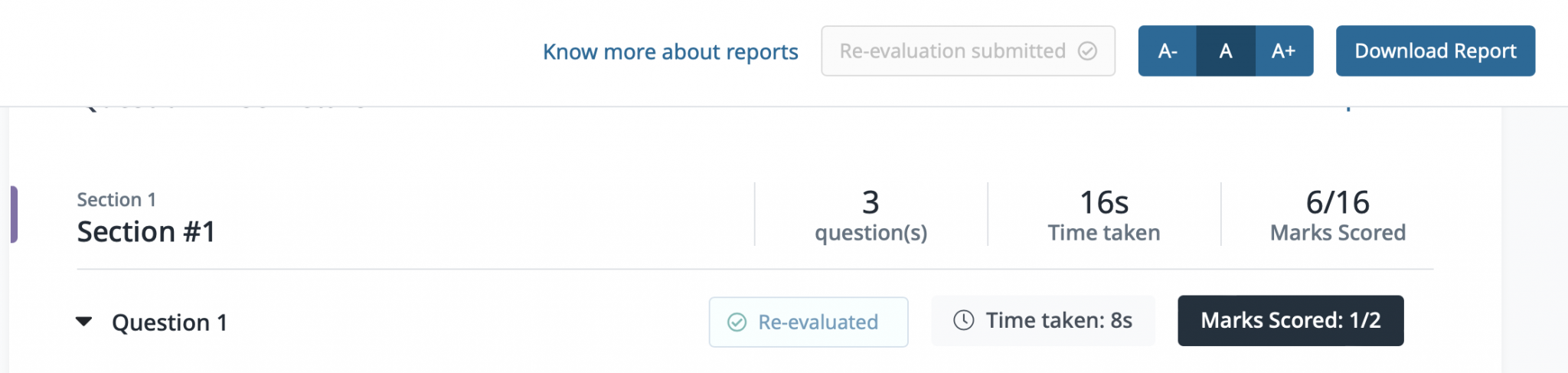Click the 'Time taken: 8s' label
The width and height of the screenshot is (1568, 373).
[1058, 320]
